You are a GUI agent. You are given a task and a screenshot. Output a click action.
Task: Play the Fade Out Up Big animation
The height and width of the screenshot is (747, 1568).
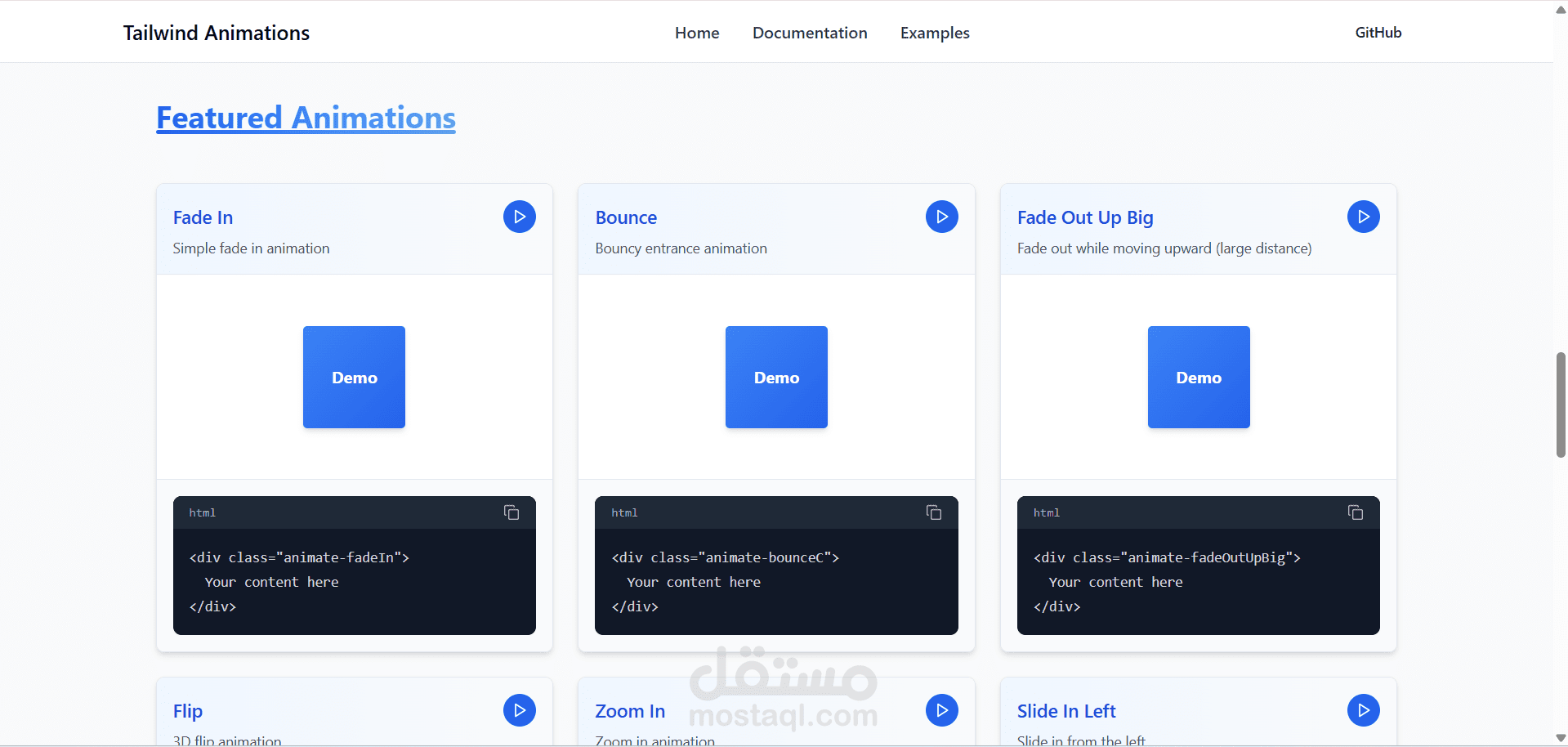[x=1363, y=217]
